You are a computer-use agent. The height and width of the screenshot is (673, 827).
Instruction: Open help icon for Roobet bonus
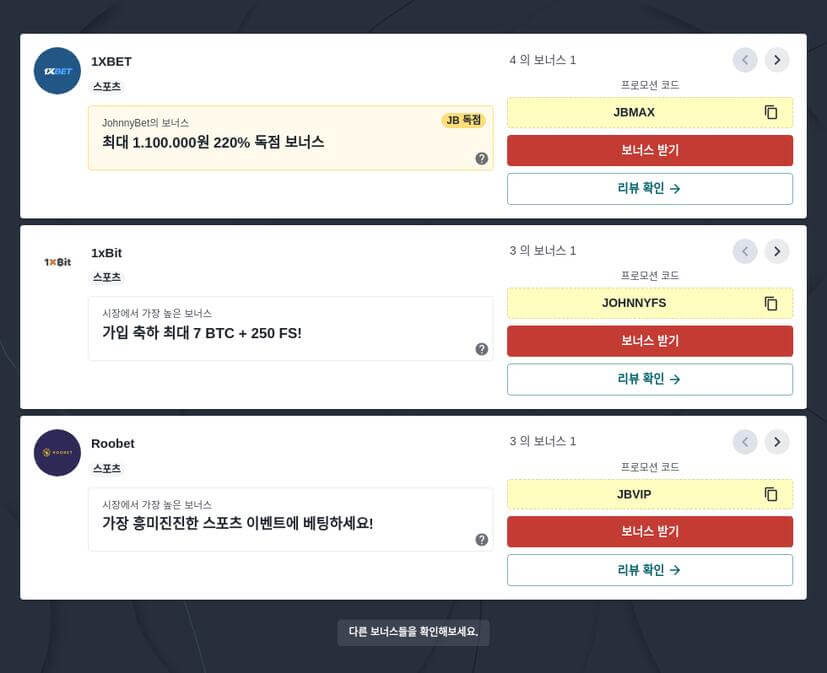pyautogui.click(x=482, y=540)
